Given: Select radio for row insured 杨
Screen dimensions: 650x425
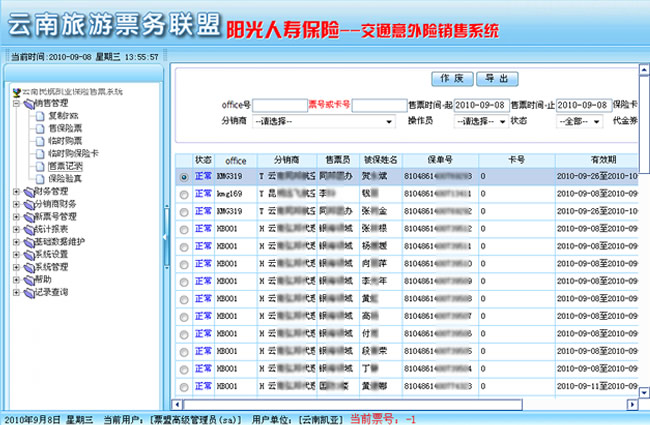Looking at the screenshot, I should pos(184,247).
